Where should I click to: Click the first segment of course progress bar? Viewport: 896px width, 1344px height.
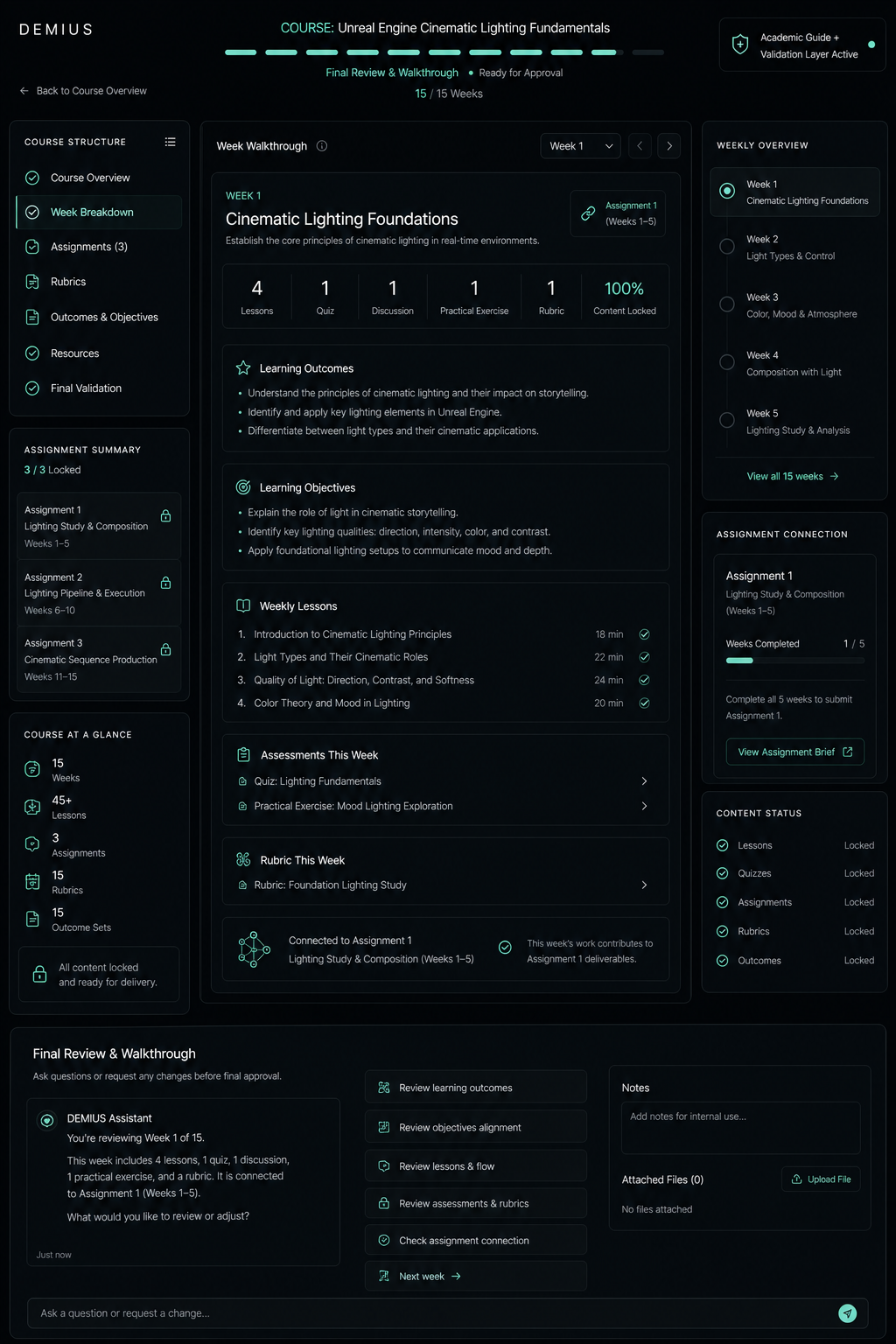(241, 52)
